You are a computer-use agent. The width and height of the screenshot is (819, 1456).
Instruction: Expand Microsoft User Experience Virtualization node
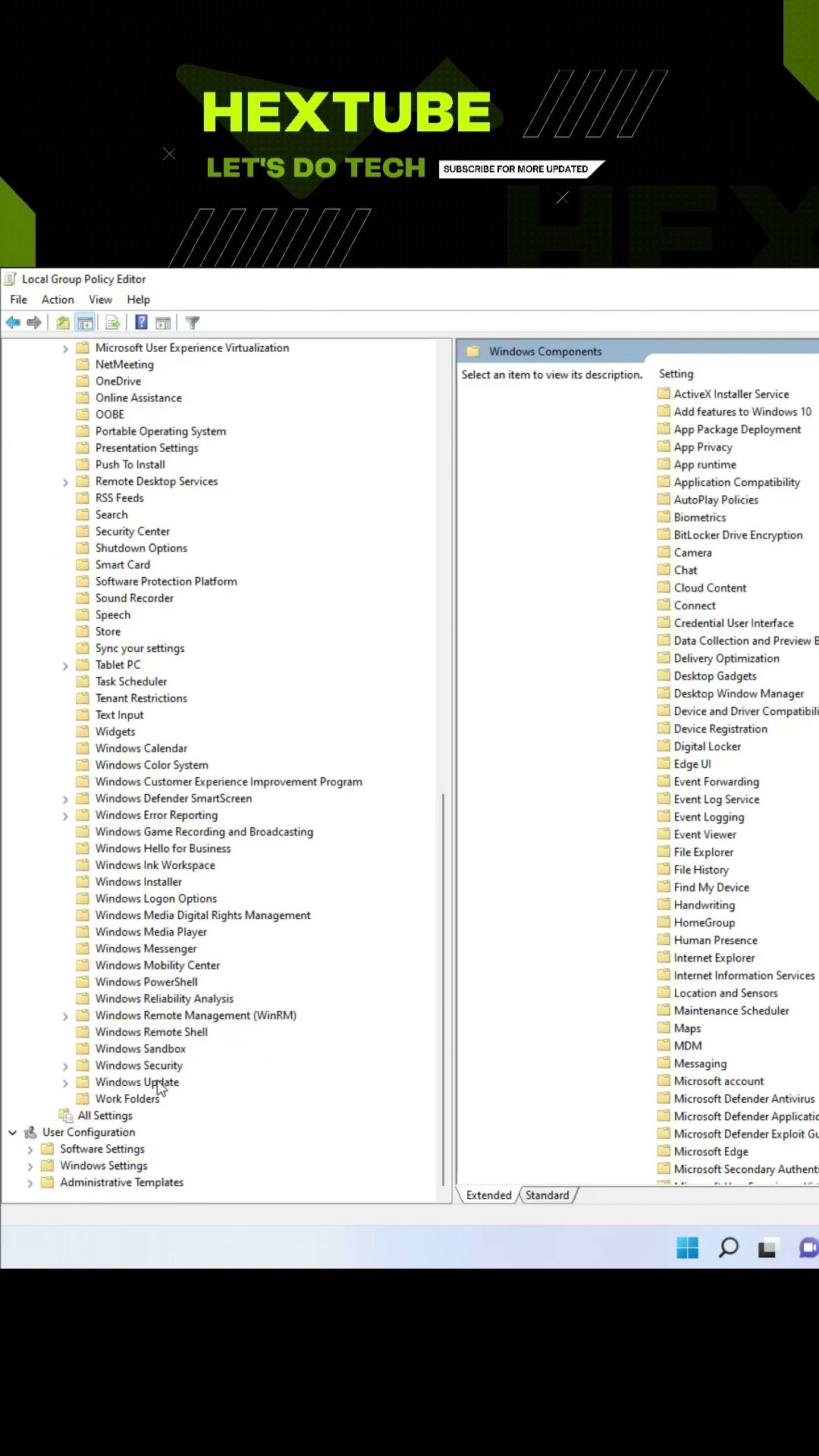click(65, 349)
